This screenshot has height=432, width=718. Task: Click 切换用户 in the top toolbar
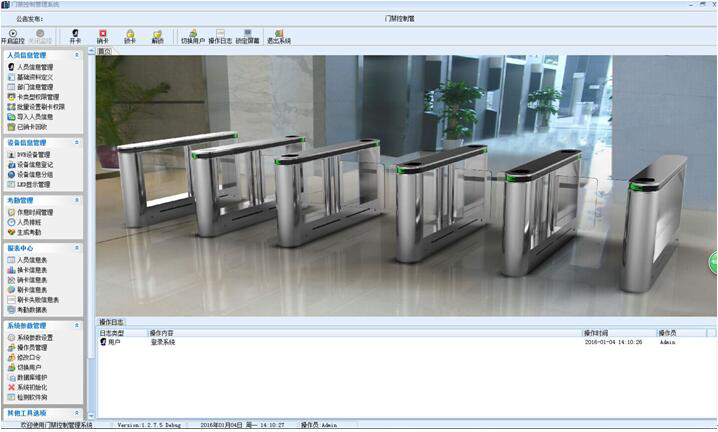click(191, 35)
